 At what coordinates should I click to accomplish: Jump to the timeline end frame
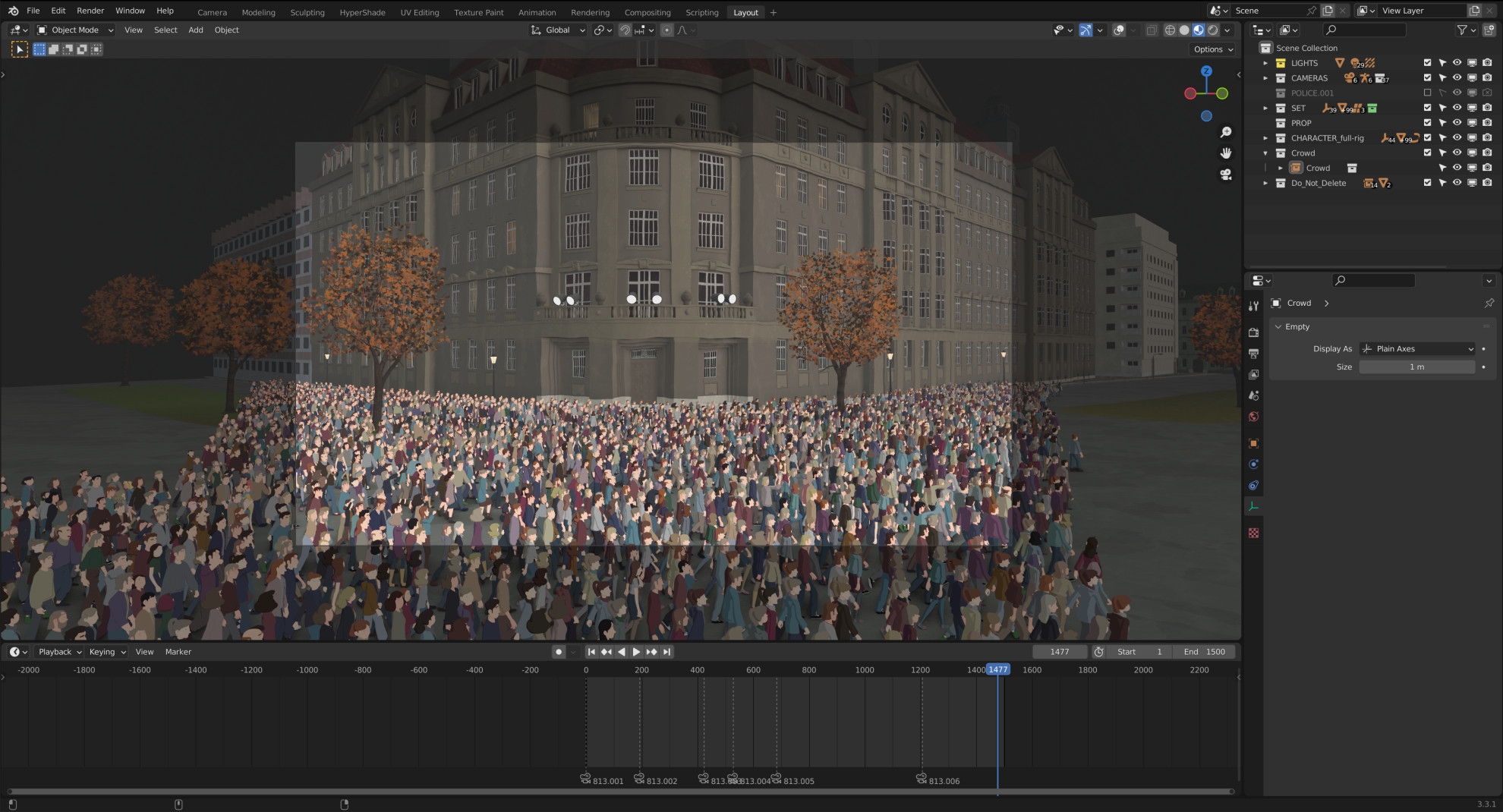click(x=666, y=652)
